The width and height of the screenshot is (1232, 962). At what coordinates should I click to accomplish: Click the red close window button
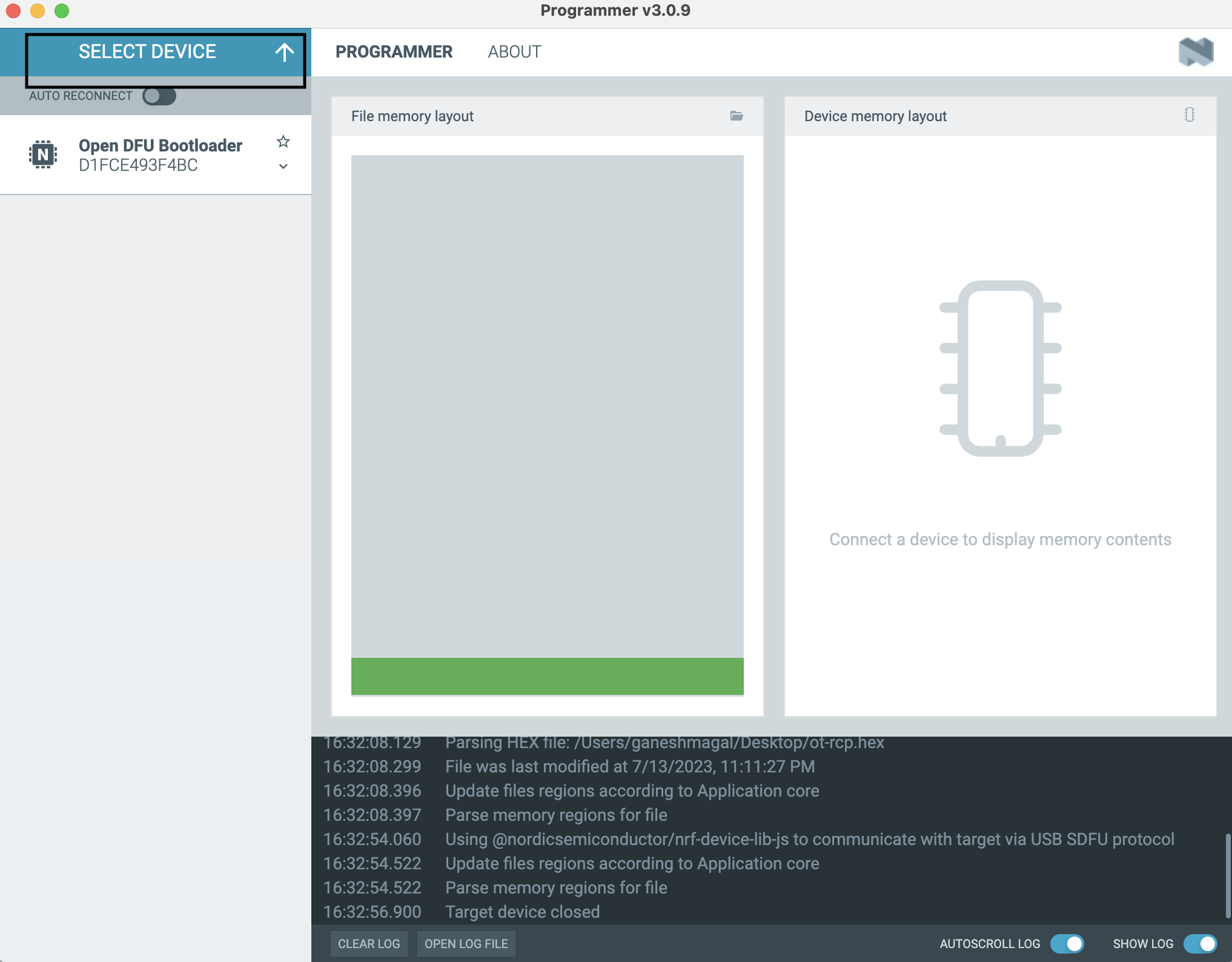coord(13,10)
